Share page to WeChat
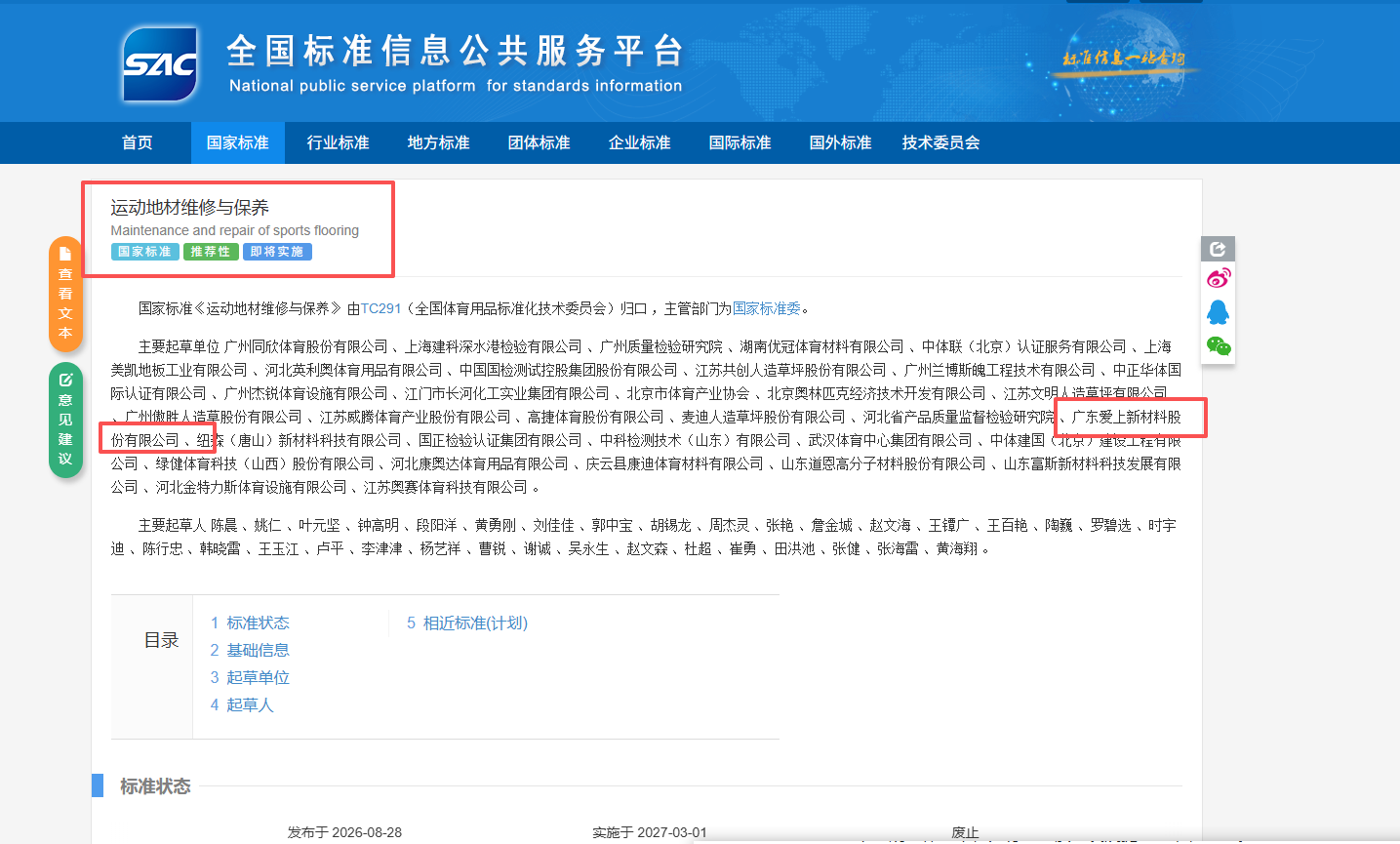The image size is (1400, 844). (1219, 346)
